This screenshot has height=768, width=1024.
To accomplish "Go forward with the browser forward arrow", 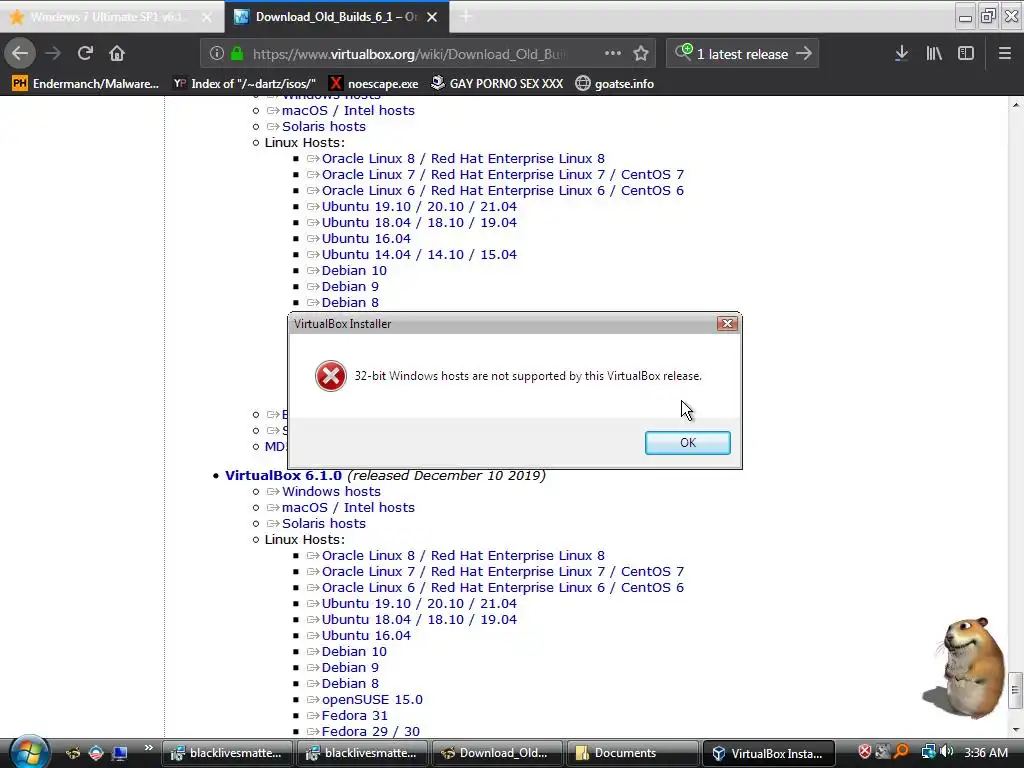I will point(53,54).
